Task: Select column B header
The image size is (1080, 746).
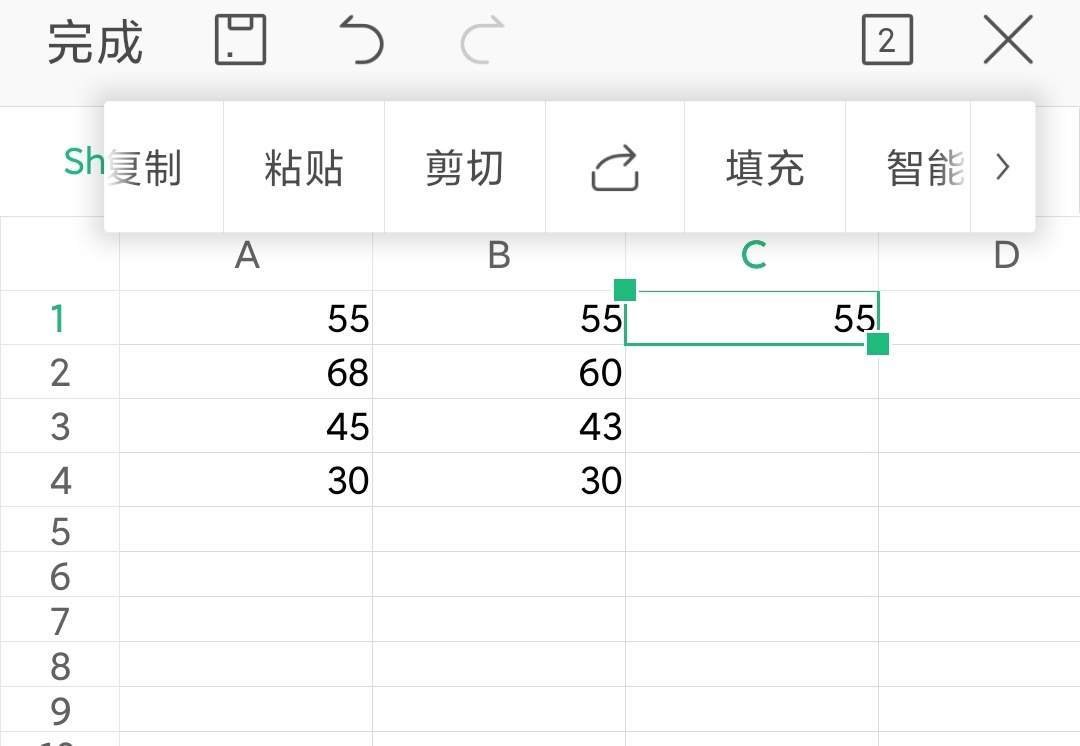Action: [x=499, y=256]
